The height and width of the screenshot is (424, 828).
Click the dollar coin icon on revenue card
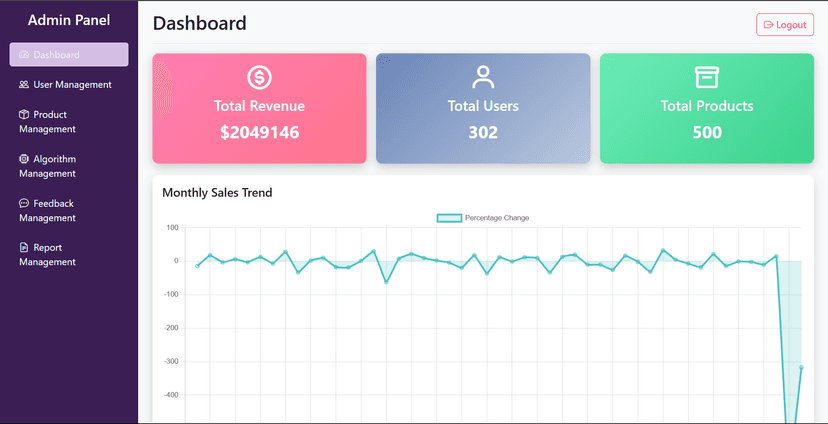click(x=259, y=77)
